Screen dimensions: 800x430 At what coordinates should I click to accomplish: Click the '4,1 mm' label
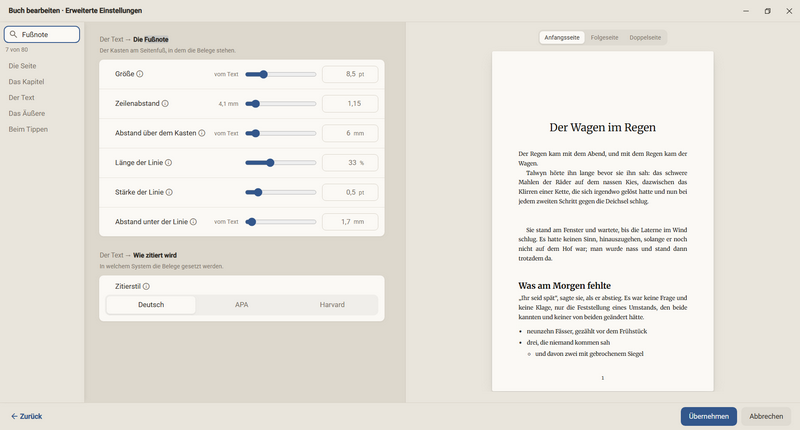tap(228, 104)
